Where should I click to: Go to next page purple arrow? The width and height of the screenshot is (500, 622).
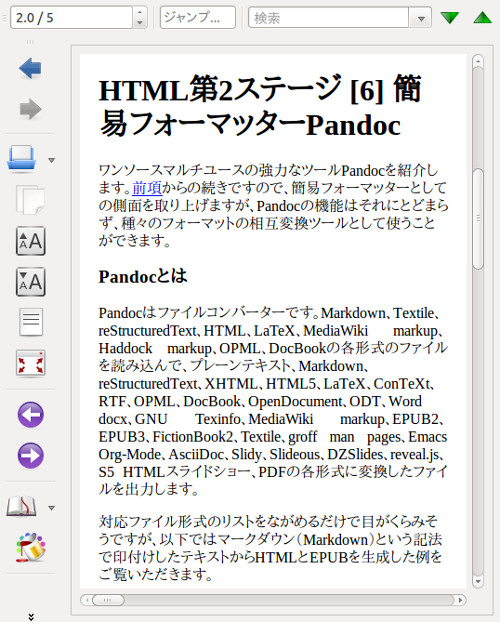pos(31,455)
